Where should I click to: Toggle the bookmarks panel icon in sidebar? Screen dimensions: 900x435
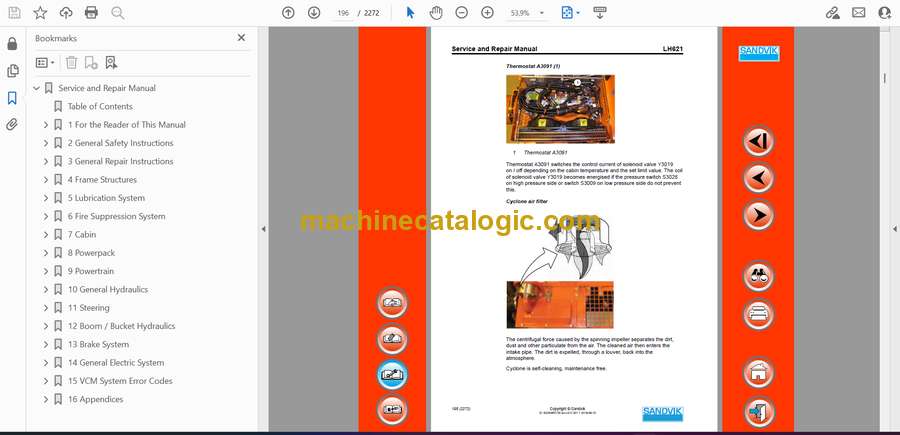[x=12, y=98]
